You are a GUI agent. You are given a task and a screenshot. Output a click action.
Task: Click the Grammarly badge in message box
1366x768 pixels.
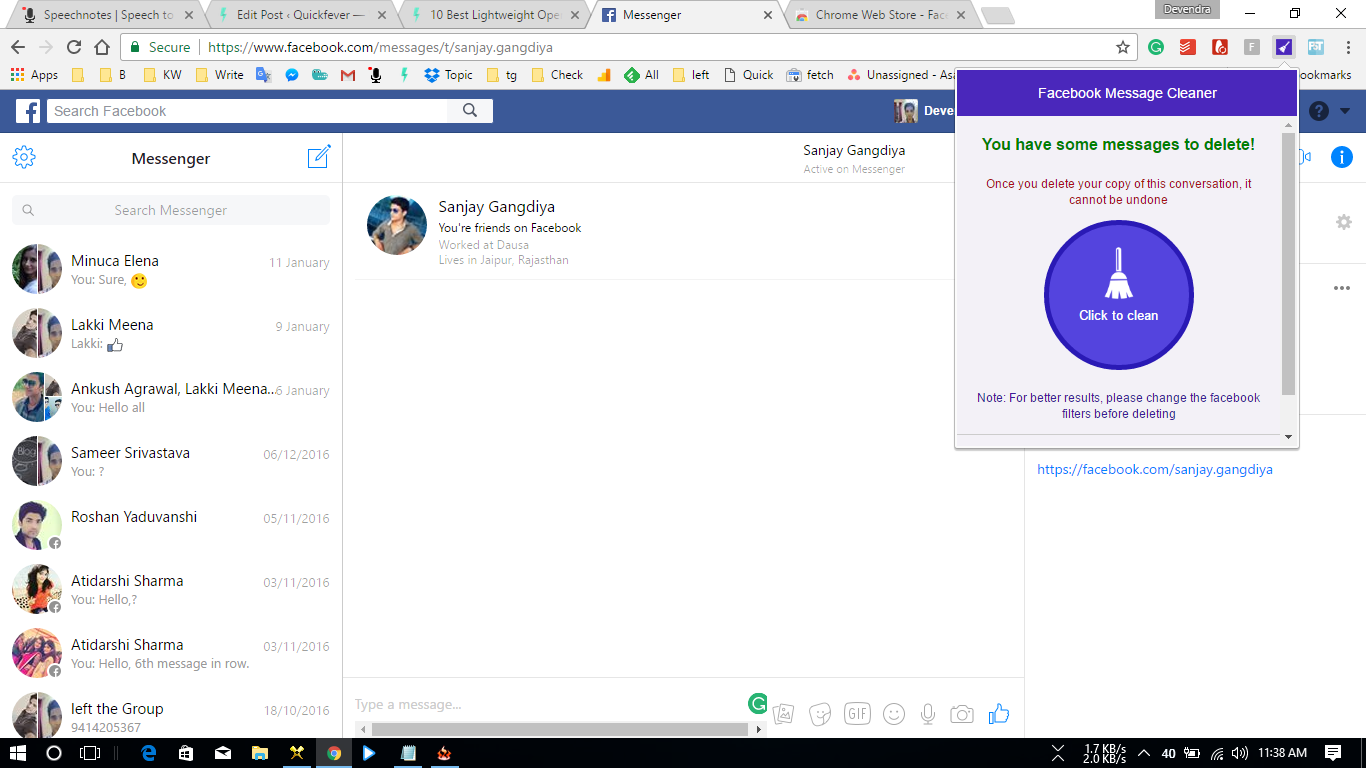pos(758,704)
